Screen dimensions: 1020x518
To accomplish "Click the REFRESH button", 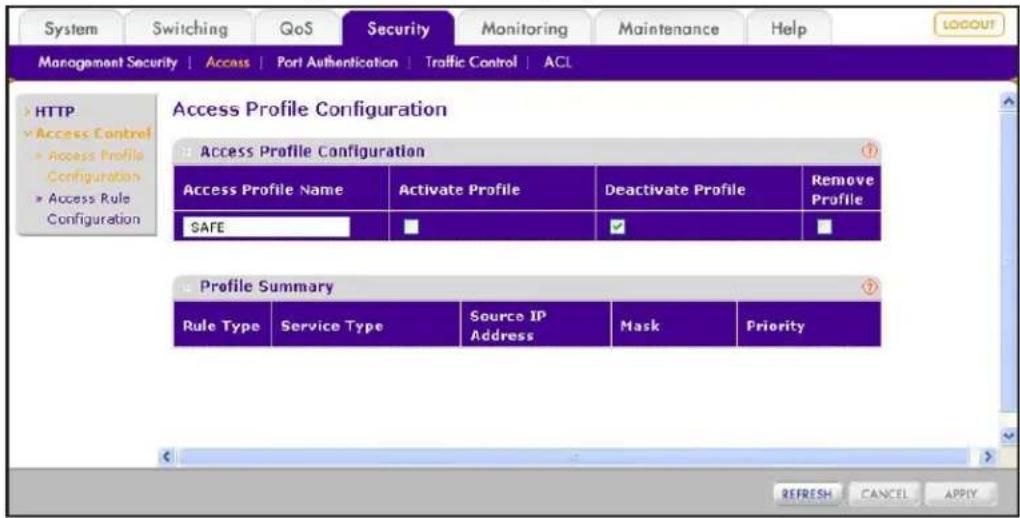I will pyautogui.click(x=807, y=494).
